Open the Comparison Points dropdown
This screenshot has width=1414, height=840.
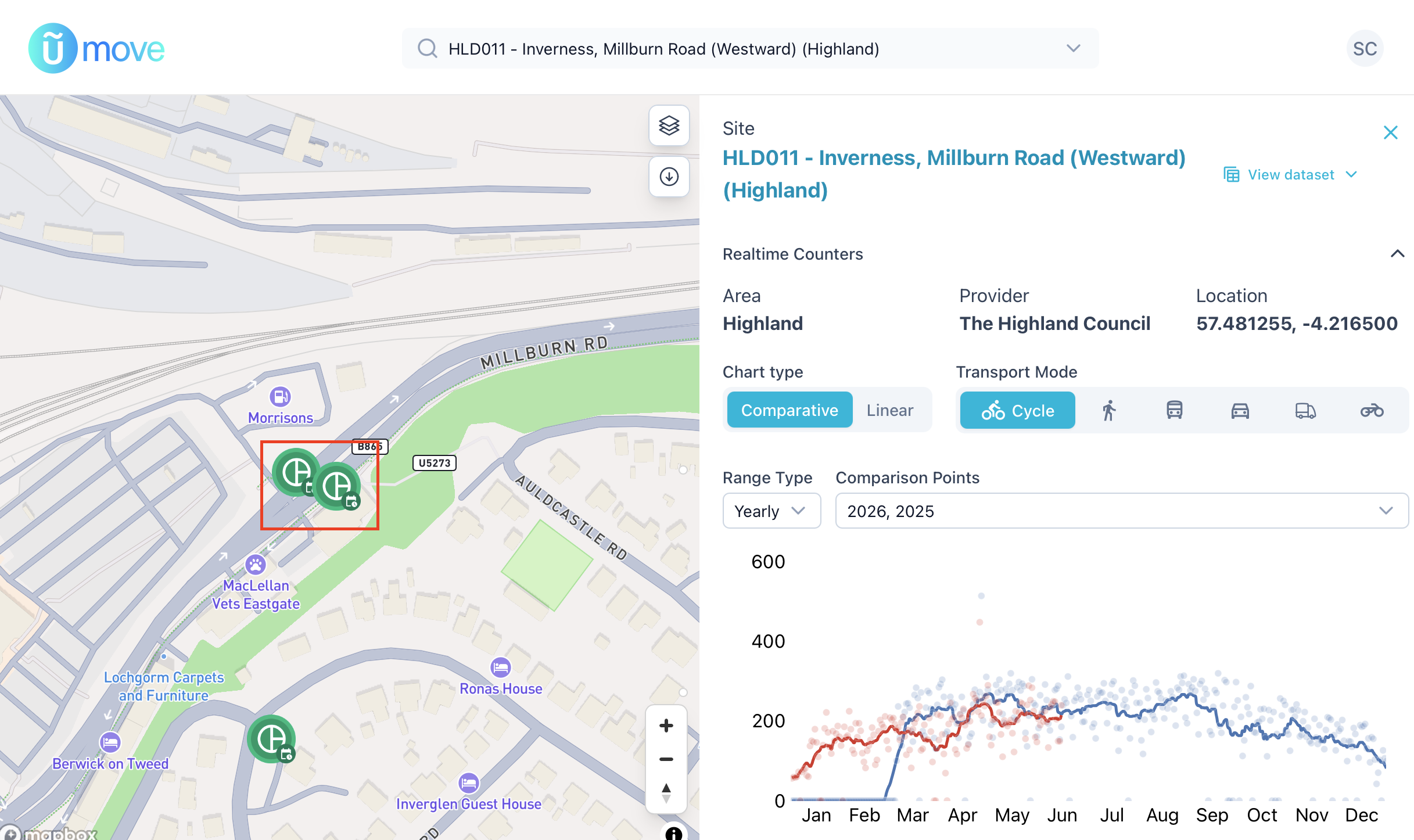click(x=1121, y=511)
